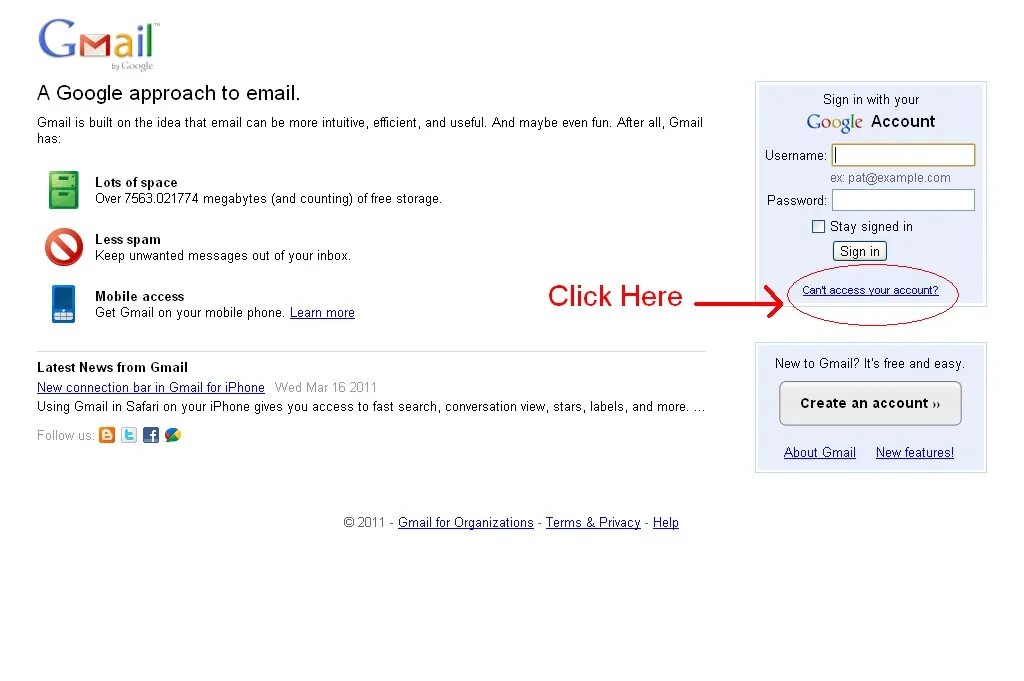Open the New features! link
Image resolution: width=1024 pixels, height=681 pixels.
(914, 452)
